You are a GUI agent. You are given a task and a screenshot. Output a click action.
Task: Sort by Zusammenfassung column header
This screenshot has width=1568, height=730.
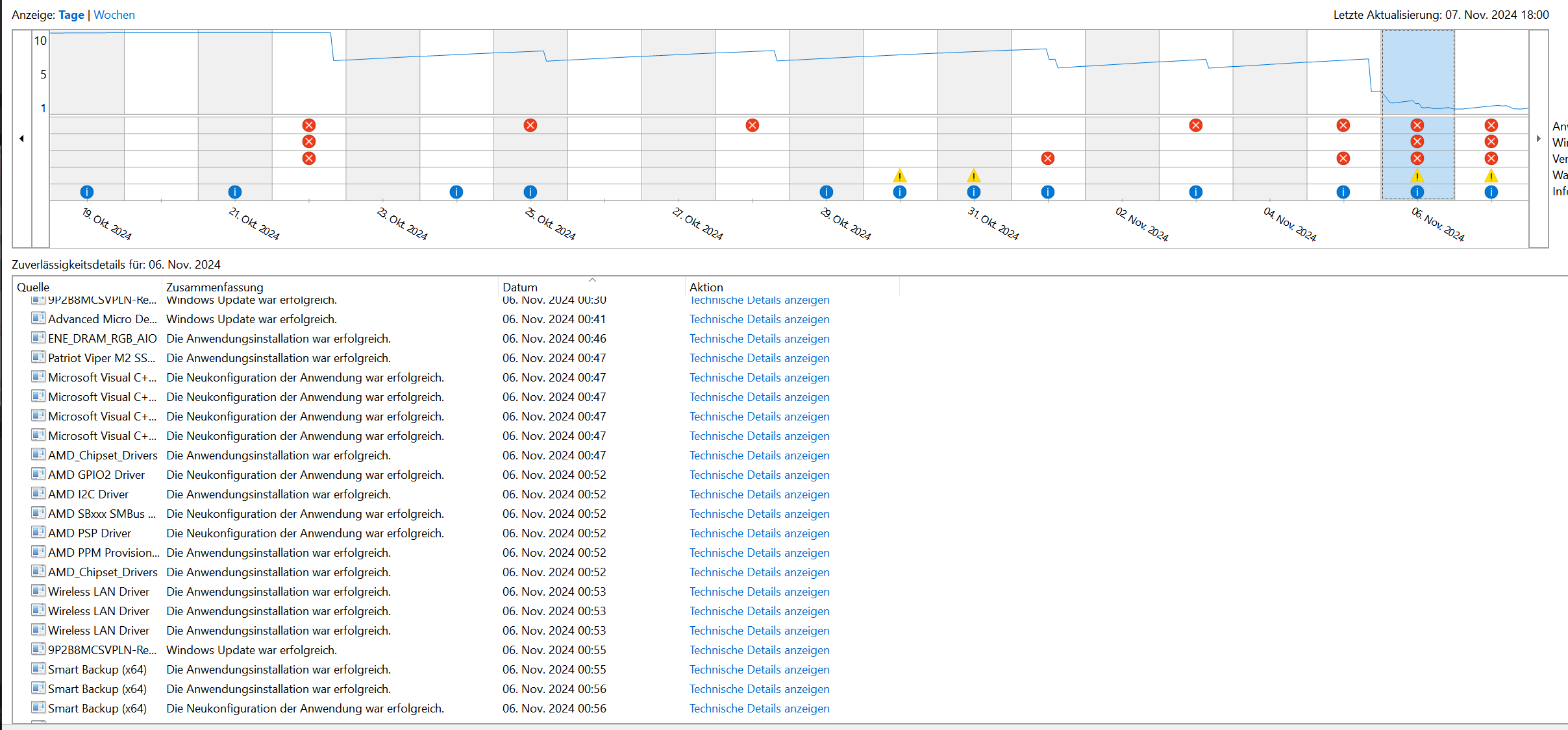pyautogui.click(x=215, y=287)
